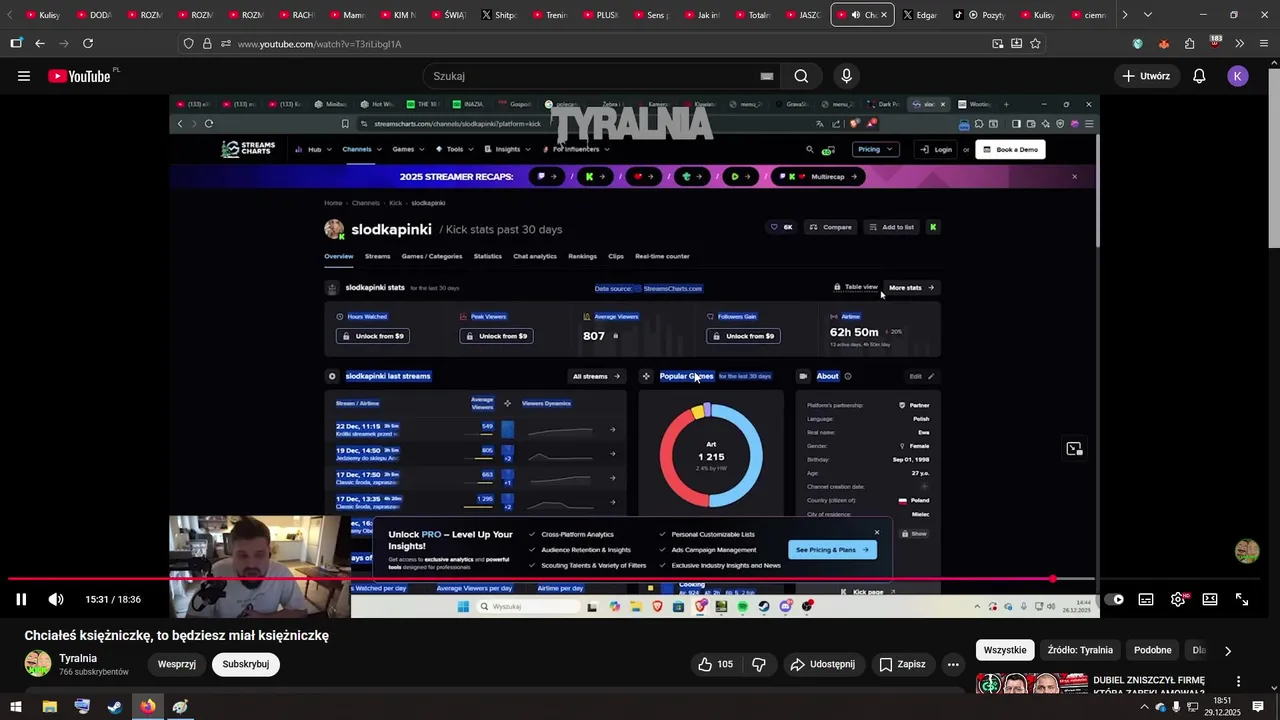Image resolution: width=1280 pixels, height=720 pixels.
Task: Open the account avatar menu
Action: point(1238,76)
